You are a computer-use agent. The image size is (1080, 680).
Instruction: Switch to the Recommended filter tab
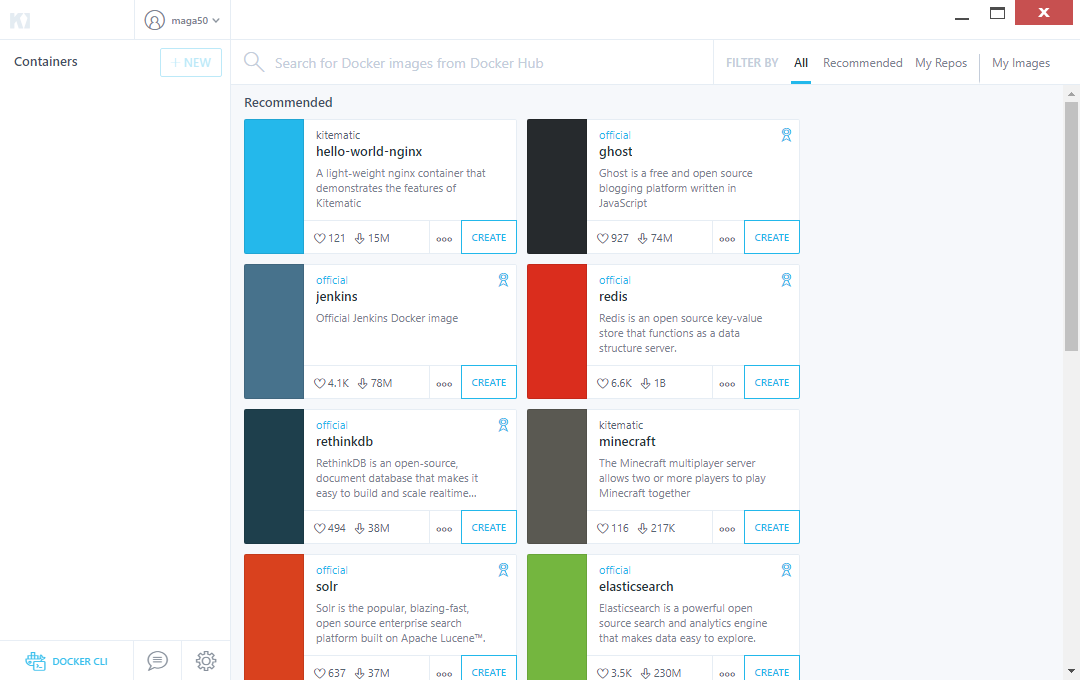point(862,63)
